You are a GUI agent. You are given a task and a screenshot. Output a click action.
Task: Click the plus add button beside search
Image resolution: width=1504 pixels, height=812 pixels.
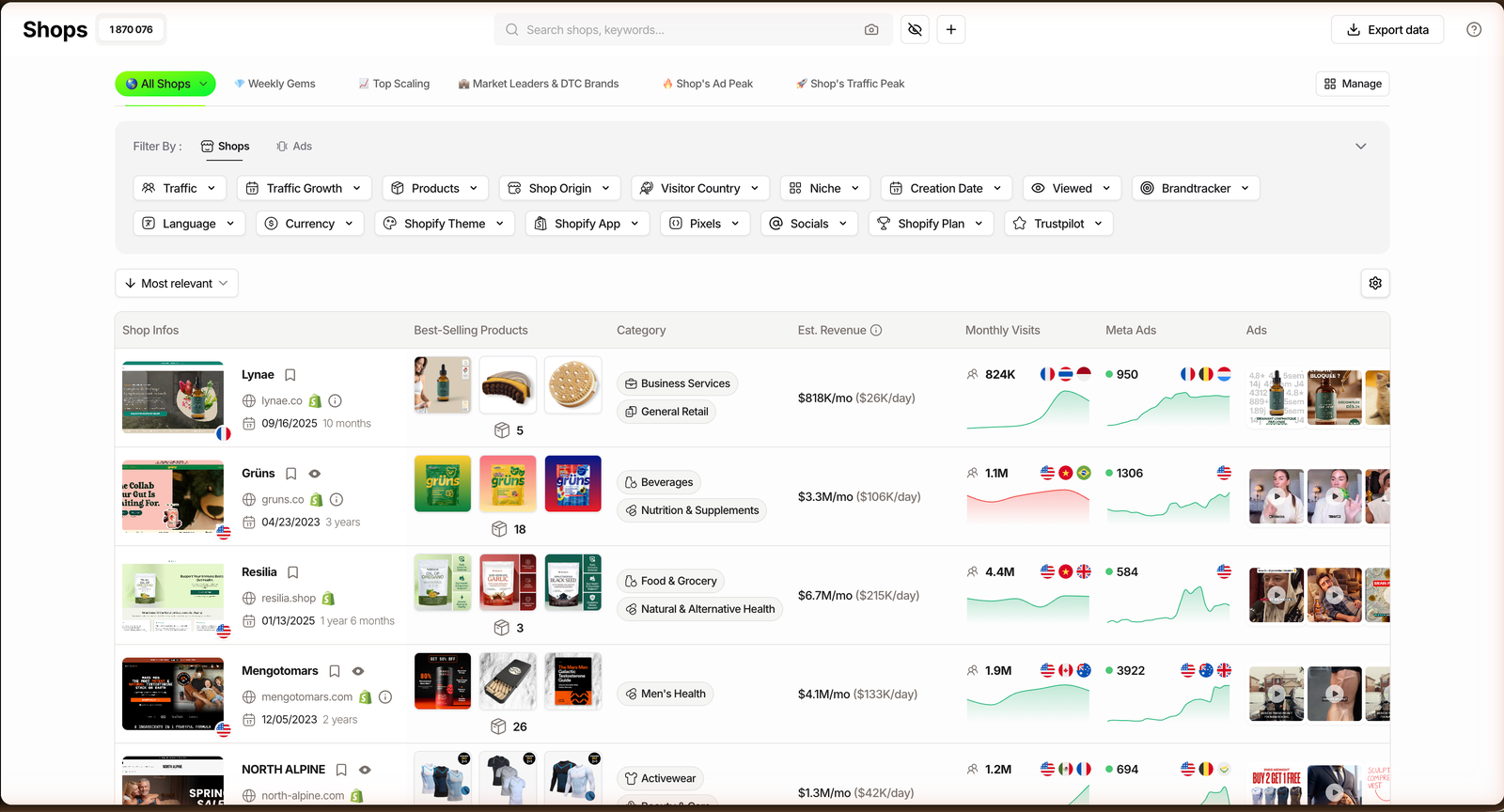click(951, 30)
